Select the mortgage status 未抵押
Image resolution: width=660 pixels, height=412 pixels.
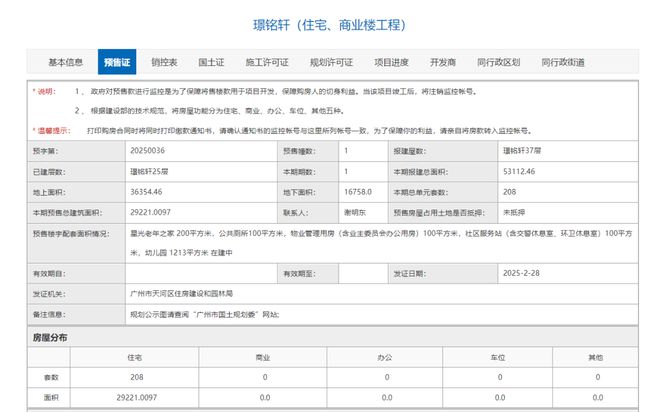click(514, 213)
